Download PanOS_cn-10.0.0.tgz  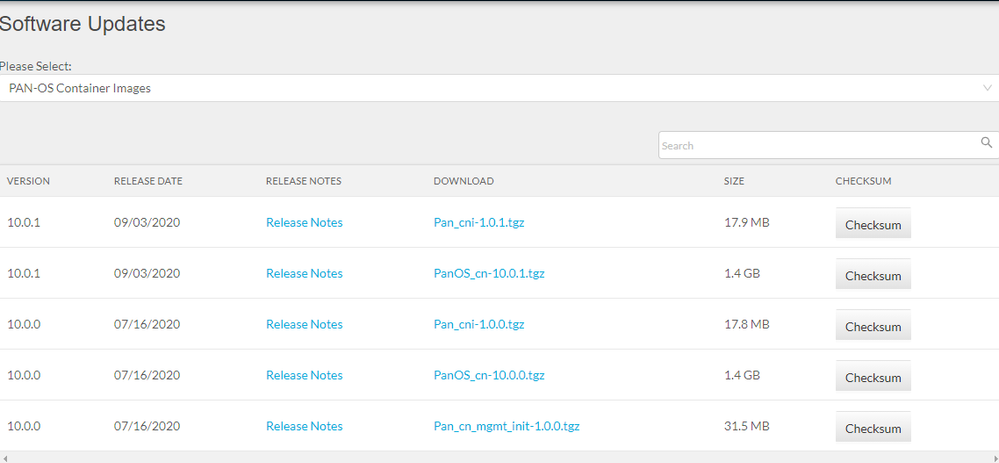489,376
